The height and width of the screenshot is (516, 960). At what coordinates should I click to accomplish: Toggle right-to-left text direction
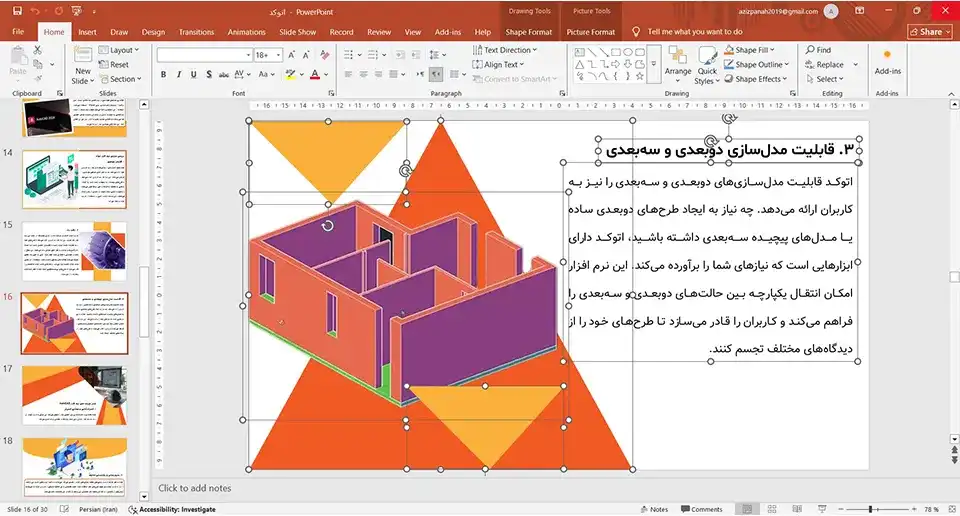436,74
